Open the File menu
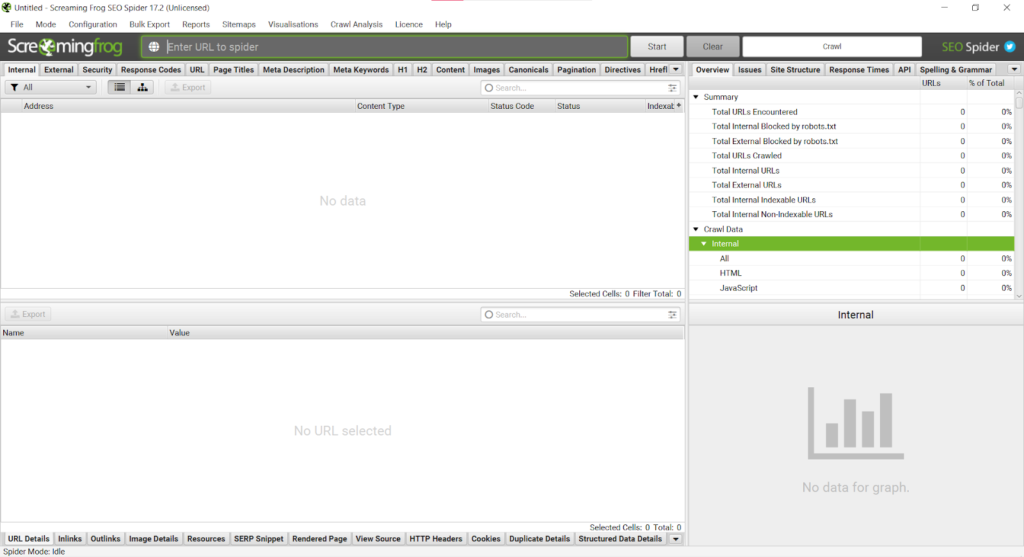The height and width of the screenshot is (557, 1024). pyautogui.click(x=17, y=24)
